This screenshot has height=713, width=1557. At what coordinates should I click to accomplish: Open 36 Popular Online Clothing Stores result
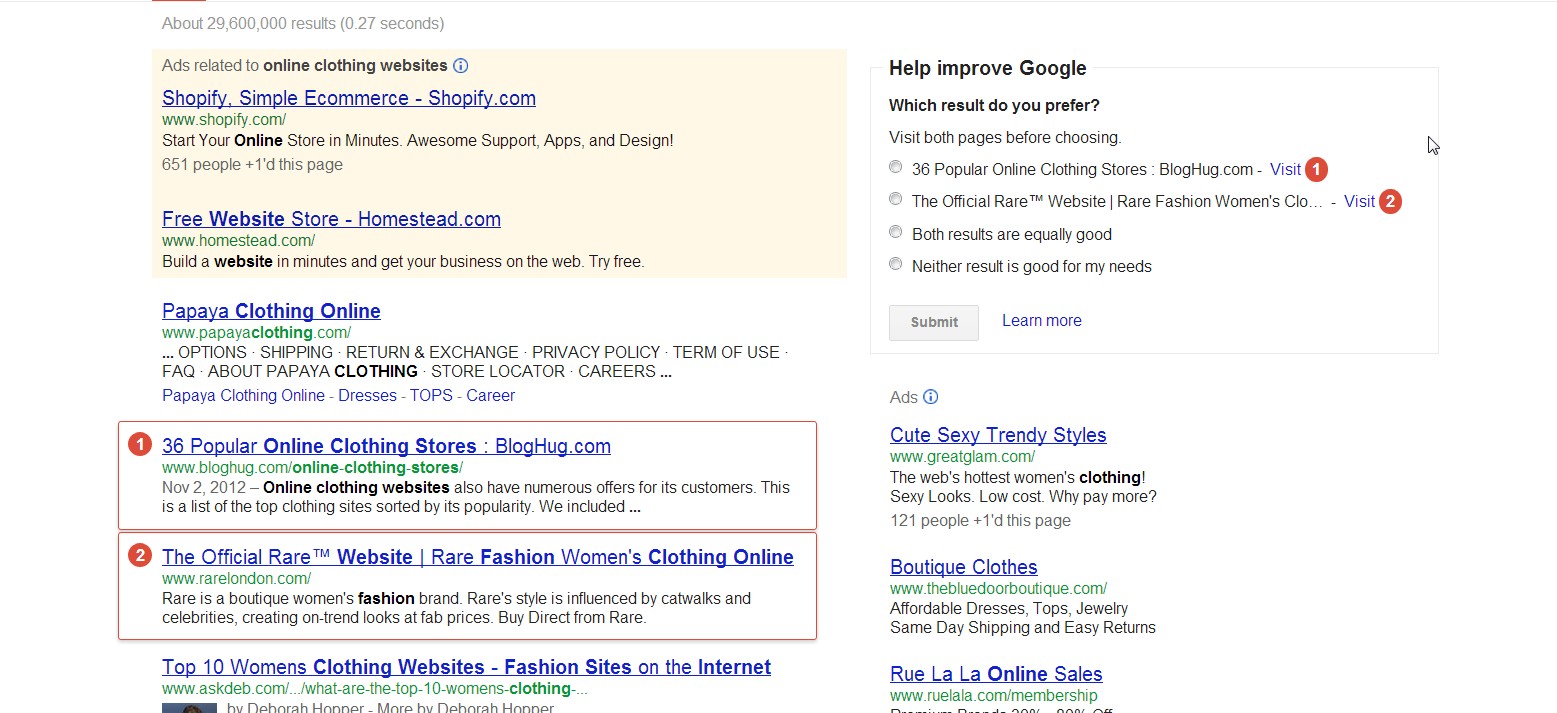click(386, 446)
